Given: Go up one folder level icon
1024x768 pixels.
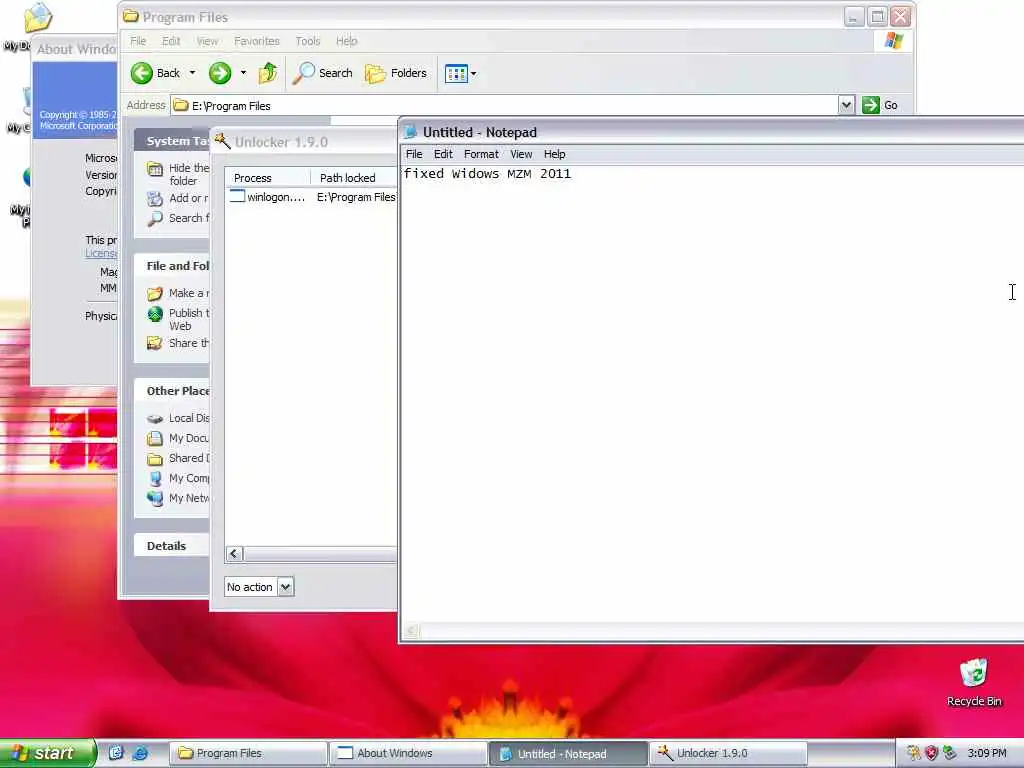Looking at the screenshot, I should tap(268, 73).
